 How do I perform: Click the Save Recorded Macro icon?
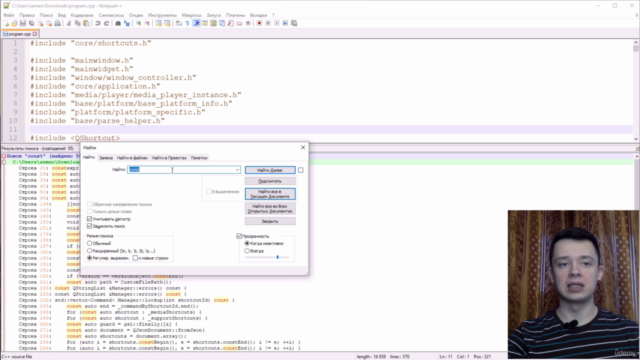point(294,23)
